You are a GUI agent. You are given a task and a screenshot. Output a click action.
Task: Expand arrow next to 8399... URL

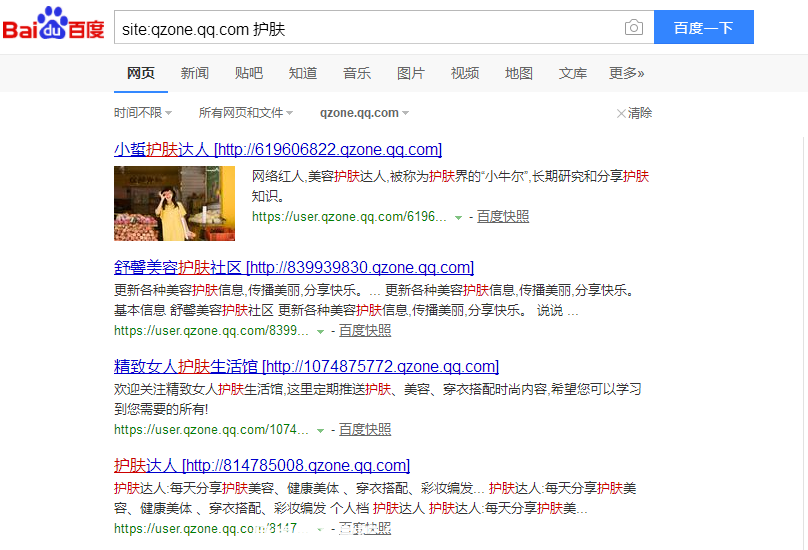pyautogui.click(x=320, y=331)
